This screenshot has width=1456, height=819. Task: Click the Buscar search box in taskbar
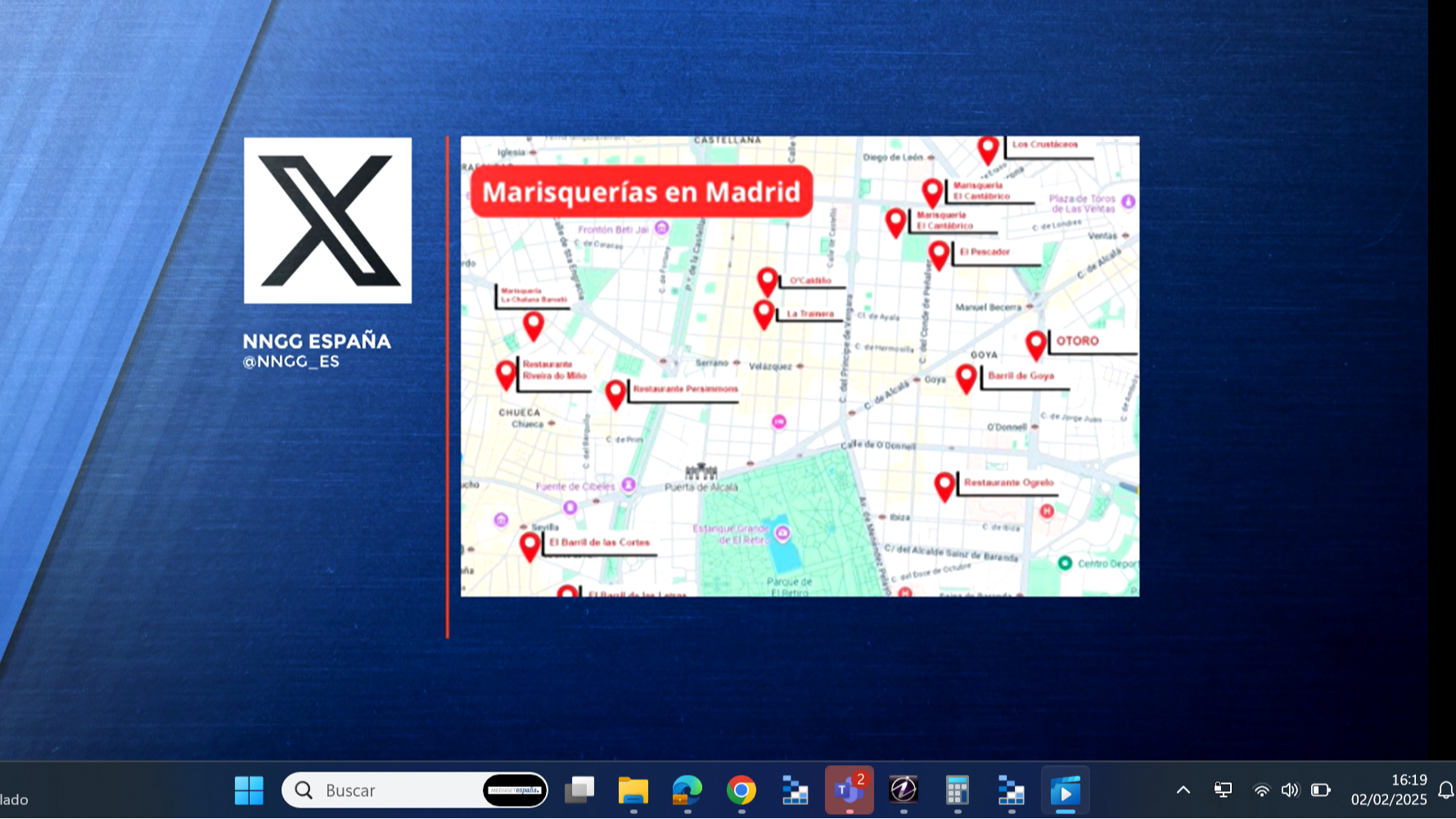[x=385, y=790]
